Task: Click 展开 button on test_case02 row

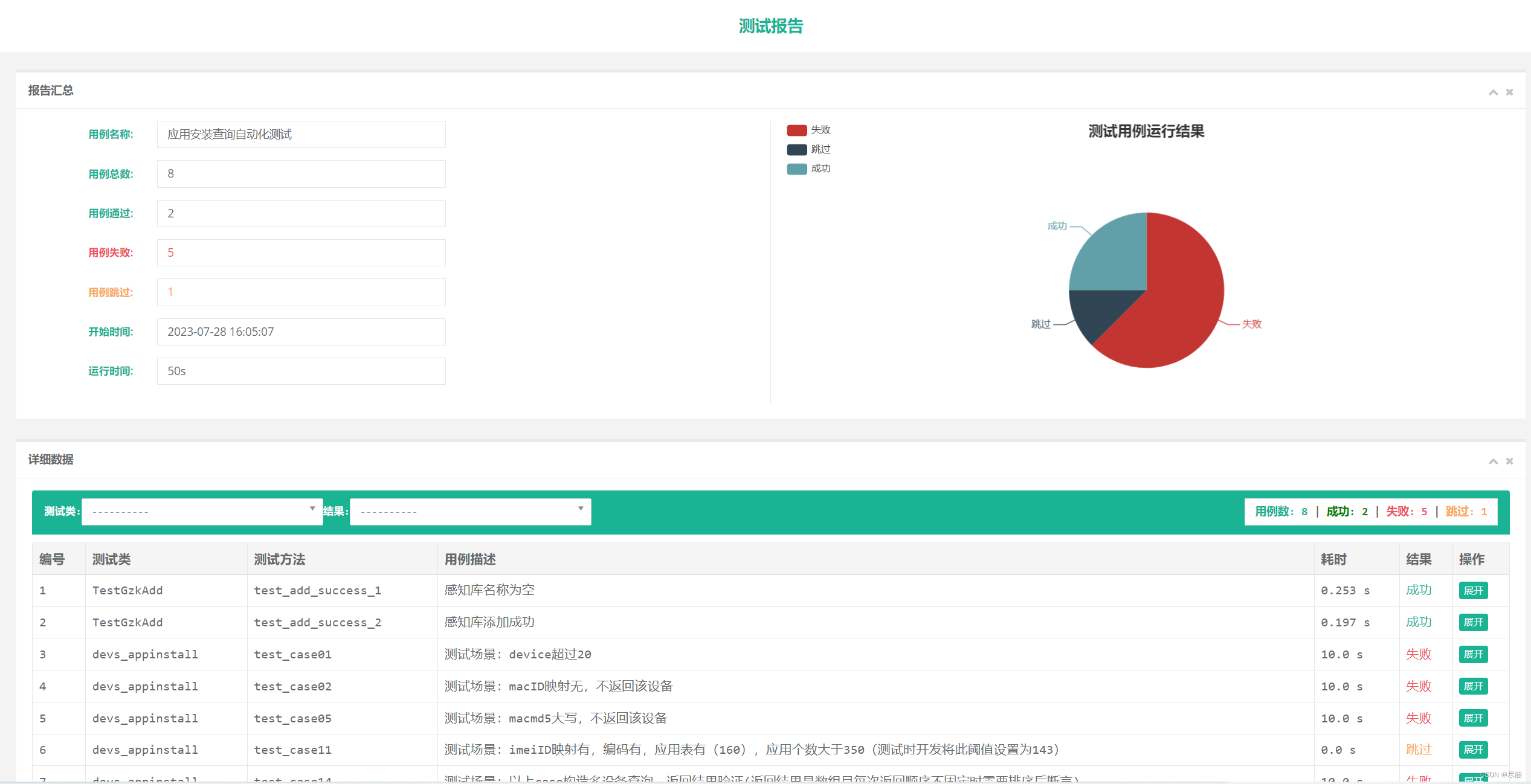Action: (1473, 687)
